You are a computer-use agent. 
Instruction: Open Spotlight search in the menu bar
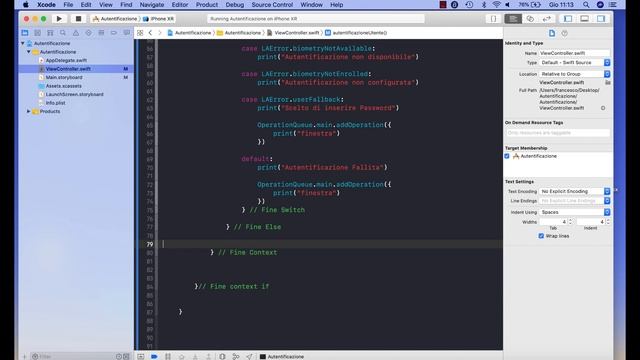point(586,5)
